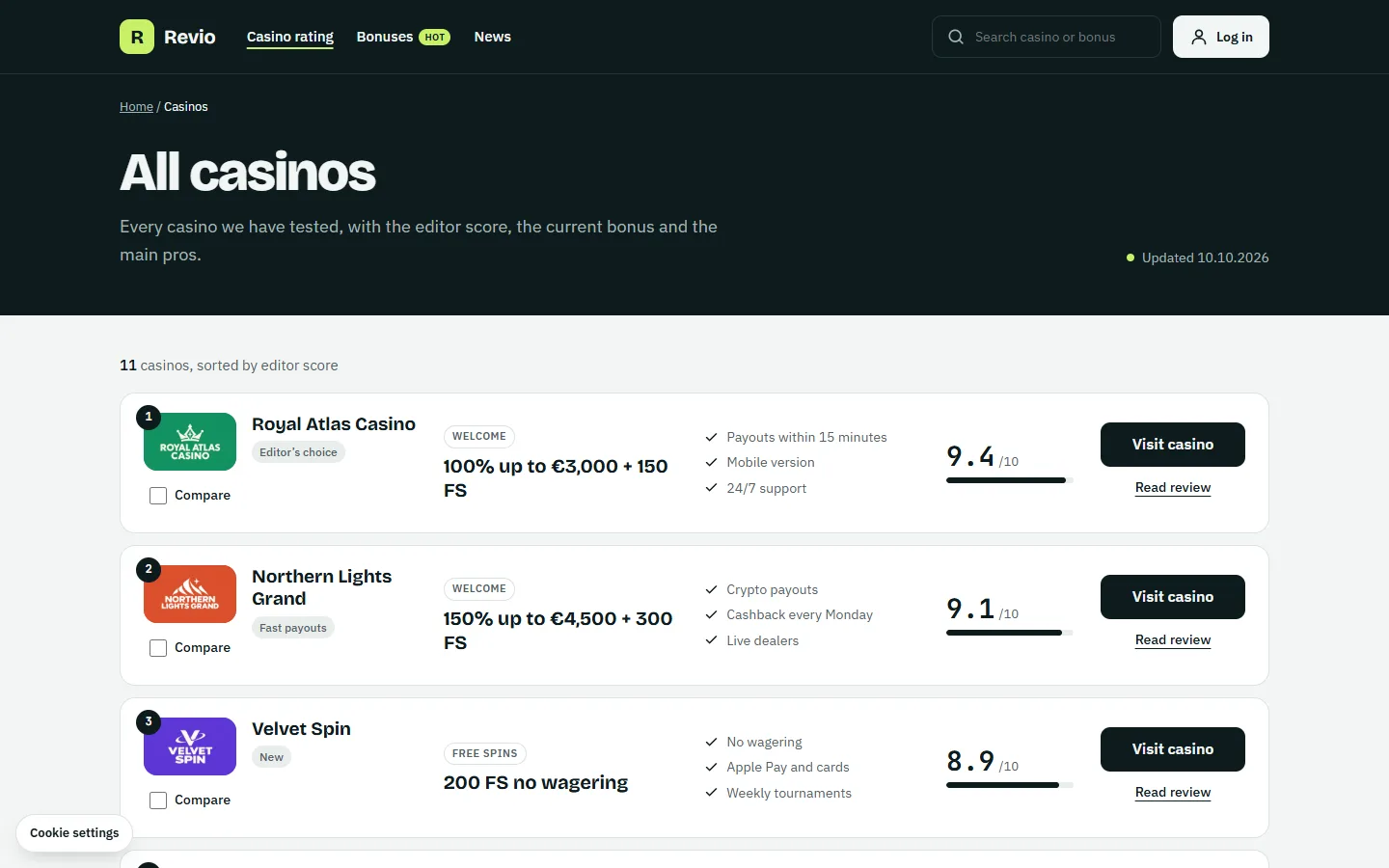
Task: Click the Log in button
Action: [x=1221, y=37]
